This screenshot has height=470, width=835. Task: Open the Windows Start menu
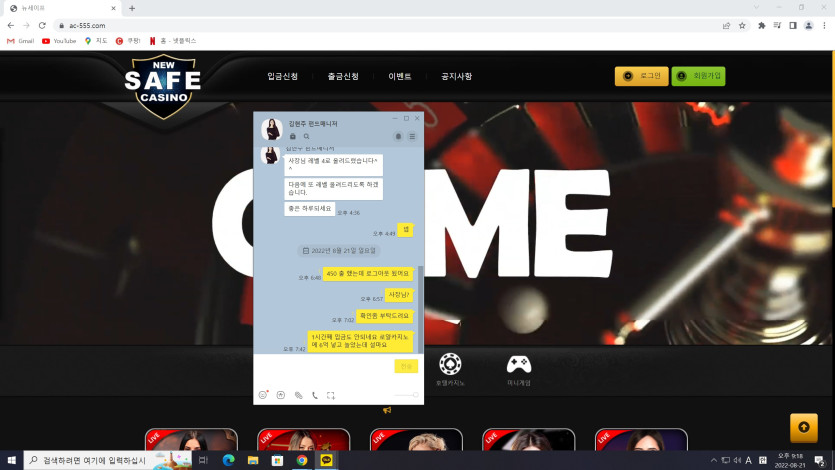click(12, 460)
